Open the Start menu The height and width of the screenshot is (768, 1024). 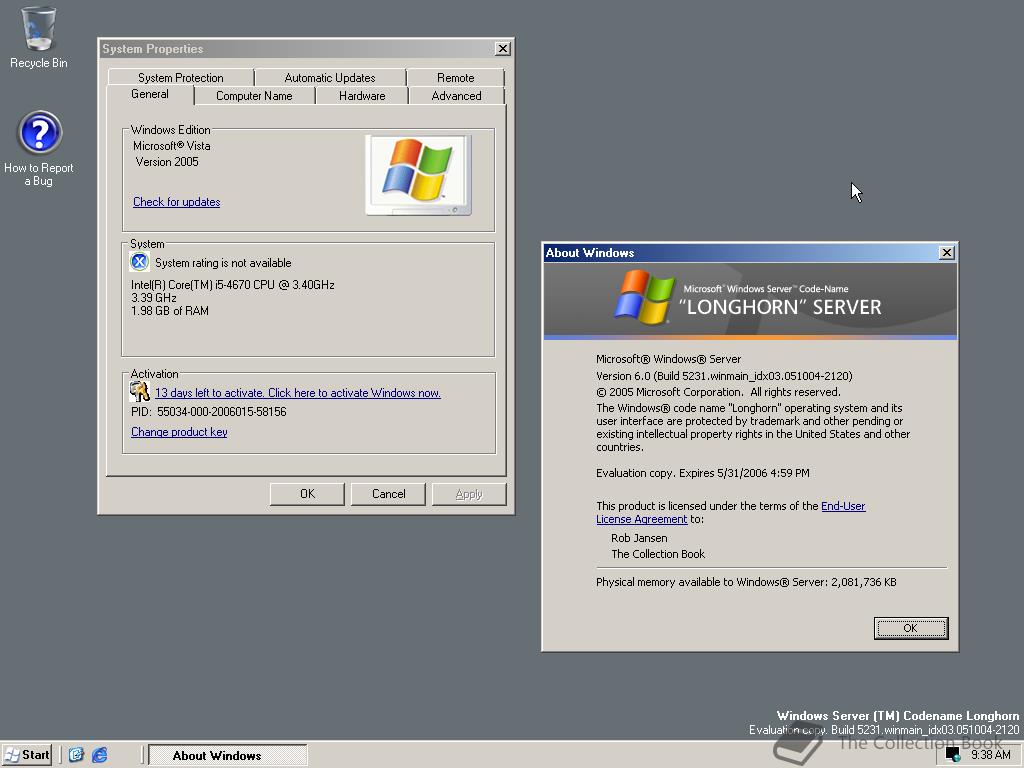[27, 755]
